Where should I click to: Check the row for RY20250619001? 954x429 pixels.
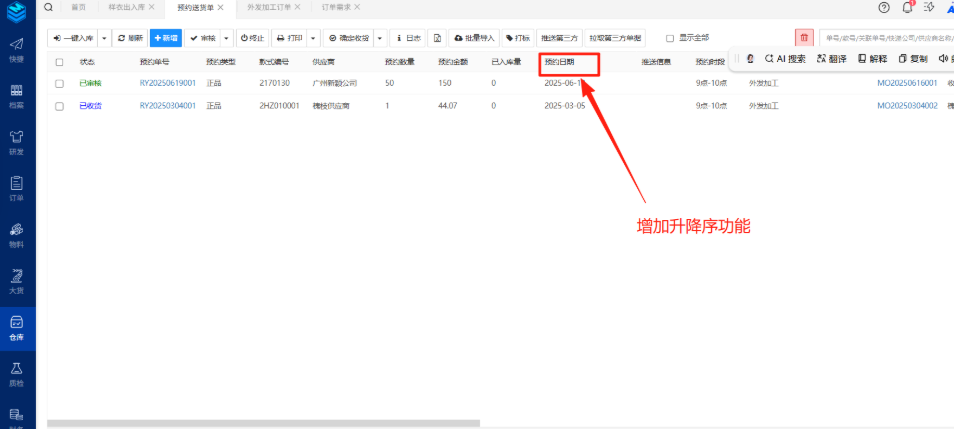pos(59,83)
